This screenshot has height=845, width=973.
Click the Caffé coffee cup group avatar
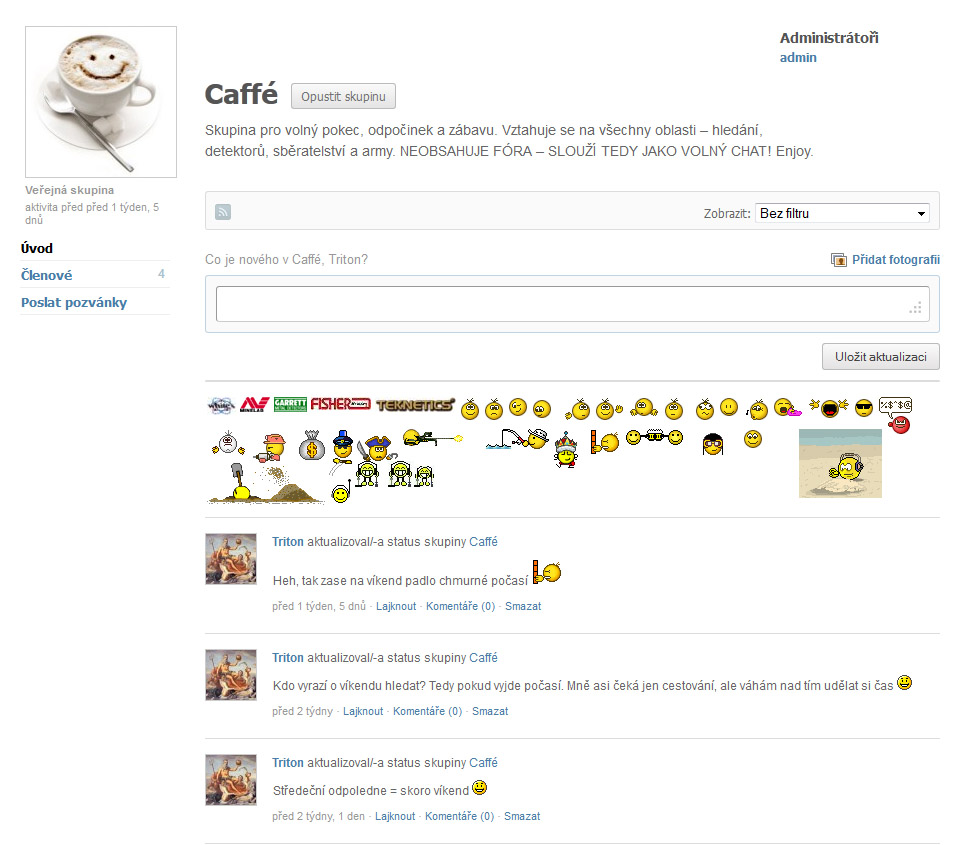(101, 102)
